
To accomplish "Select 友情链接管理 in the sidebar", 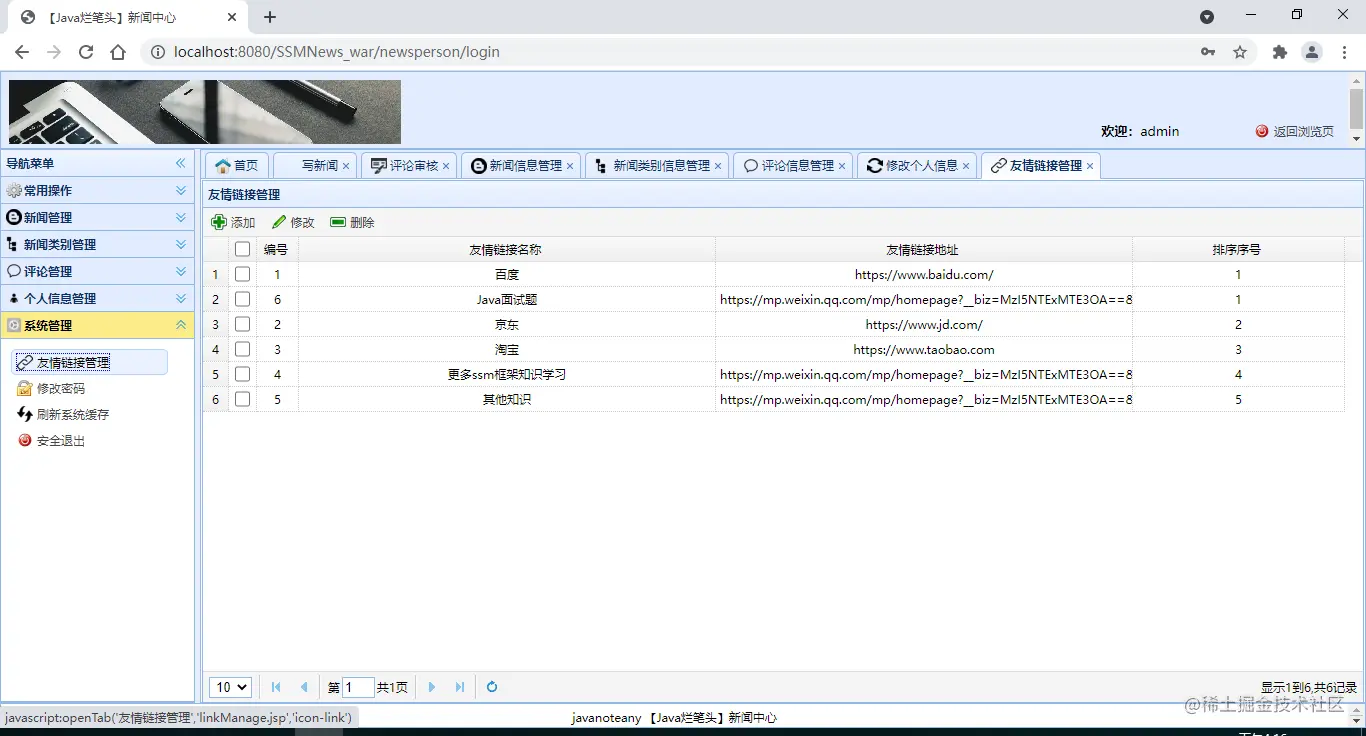I will click(x=90, y=361).
